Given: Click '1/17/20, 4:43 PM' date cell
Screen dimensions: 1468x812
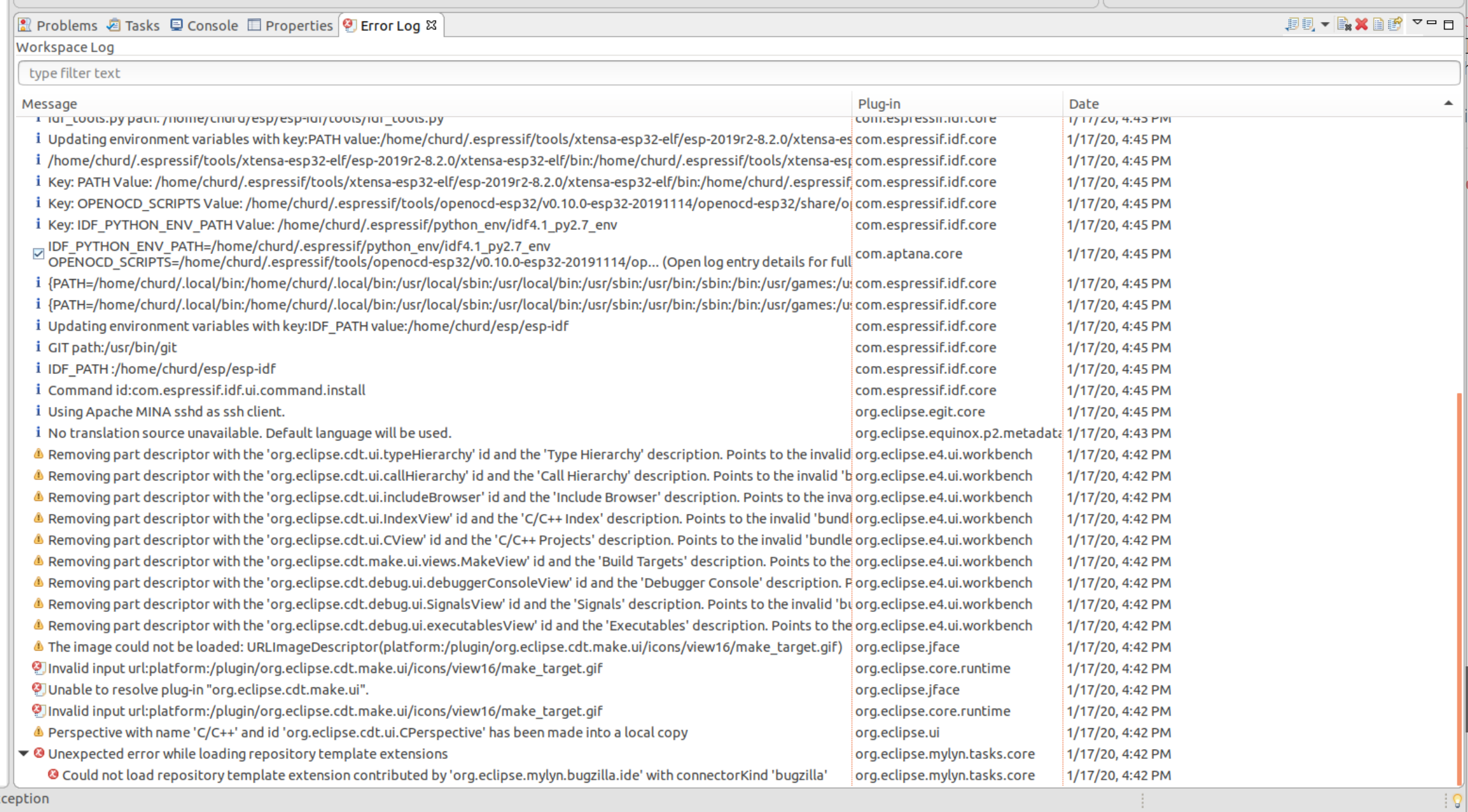Looking at the screenshot, I should pos(1118,433).
